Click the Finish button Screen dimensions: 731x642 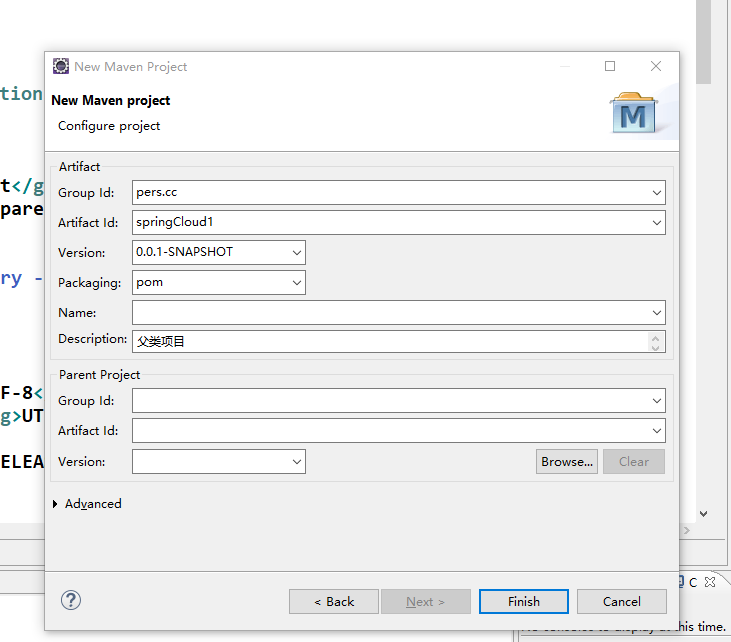tap(524, 601)
